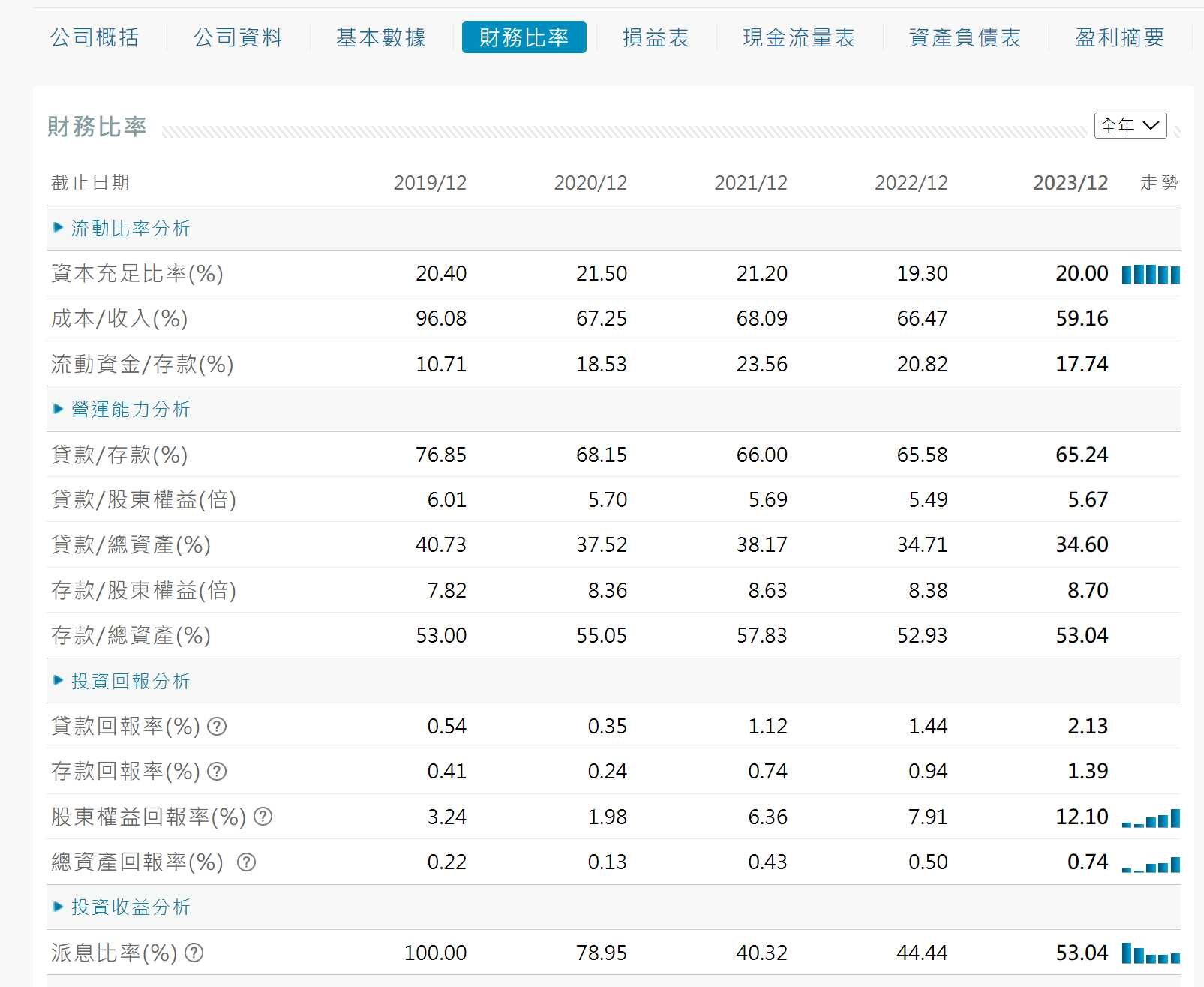Collapse the 營運能力分析 section

point(122,409)
